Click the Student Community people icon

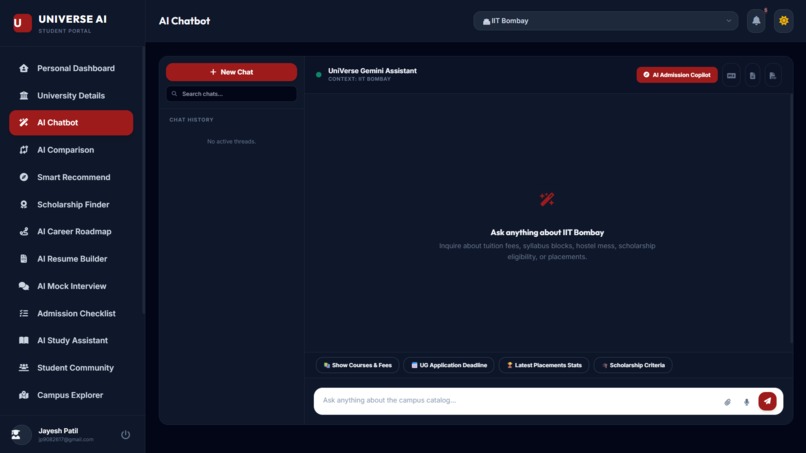[x=24, y=368]
